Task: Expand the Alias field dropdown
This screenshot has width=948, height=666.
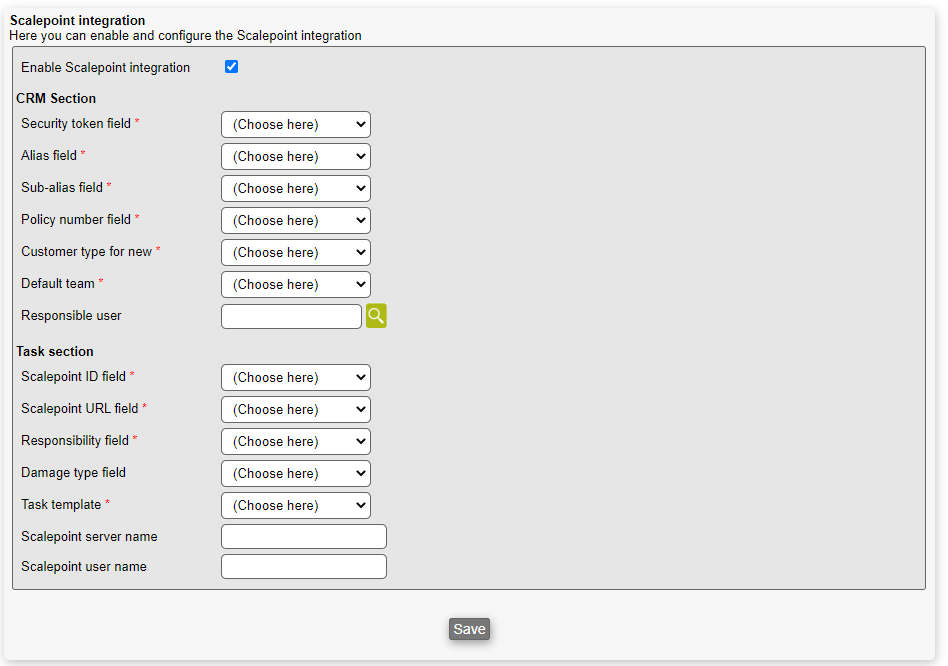Action: (295, 157)
